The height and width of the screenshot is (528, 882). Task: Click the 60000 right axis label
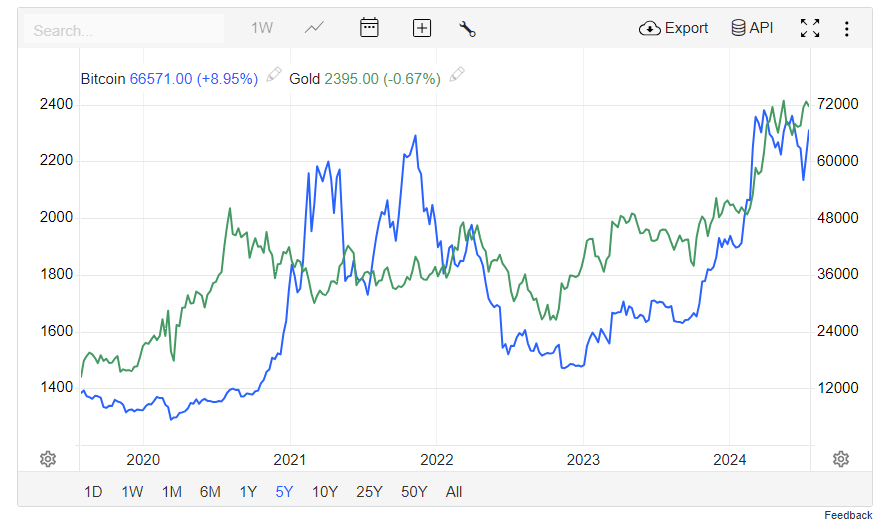click(838, 161)
